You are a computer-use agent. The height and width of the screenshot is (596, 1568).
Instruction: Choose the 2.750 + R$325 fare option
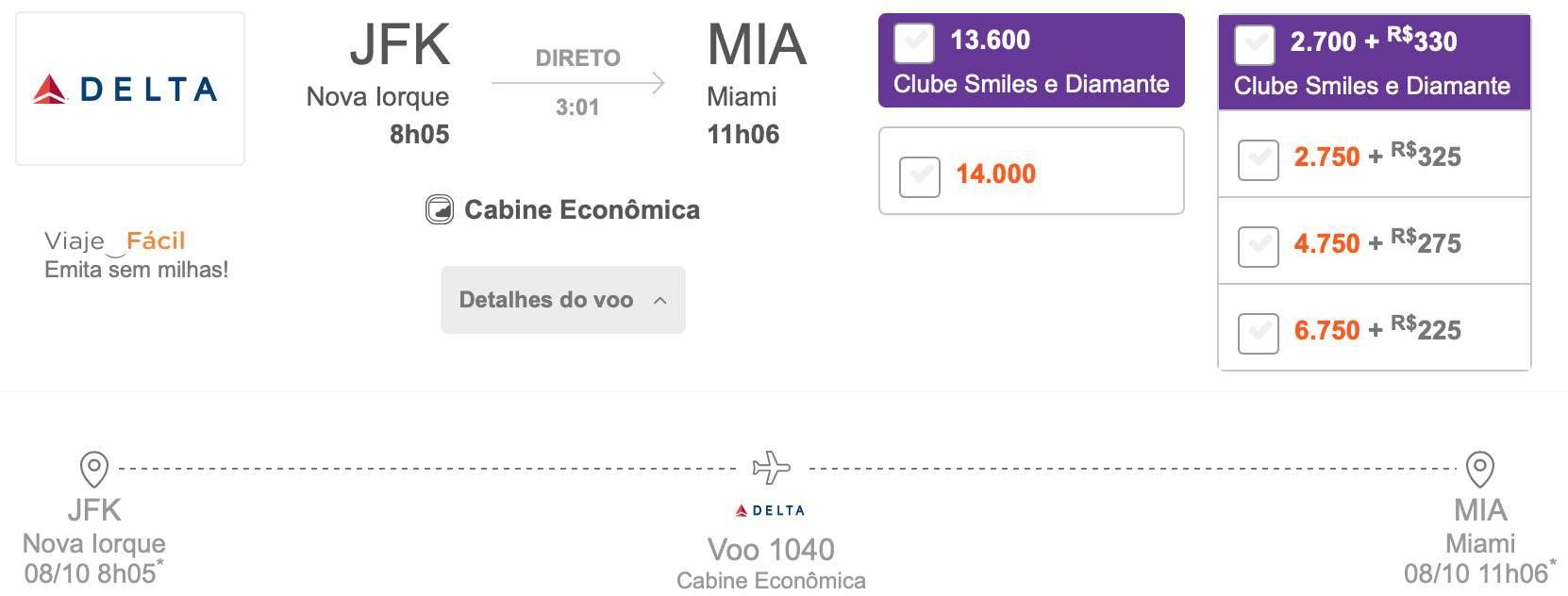[1259, 159]
